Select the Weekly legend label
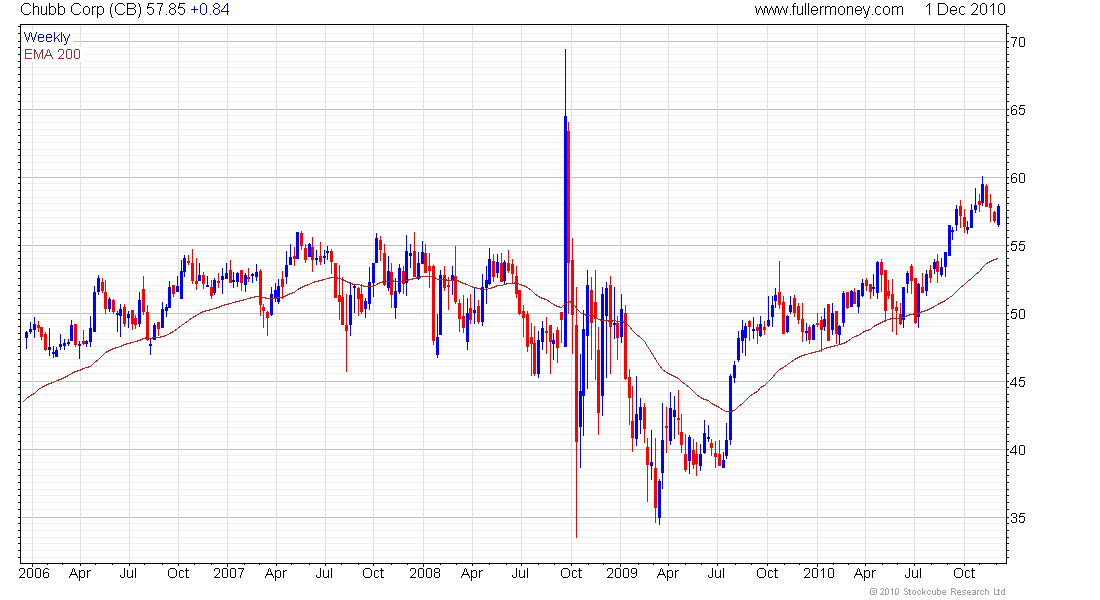 [x=47, y=37]
